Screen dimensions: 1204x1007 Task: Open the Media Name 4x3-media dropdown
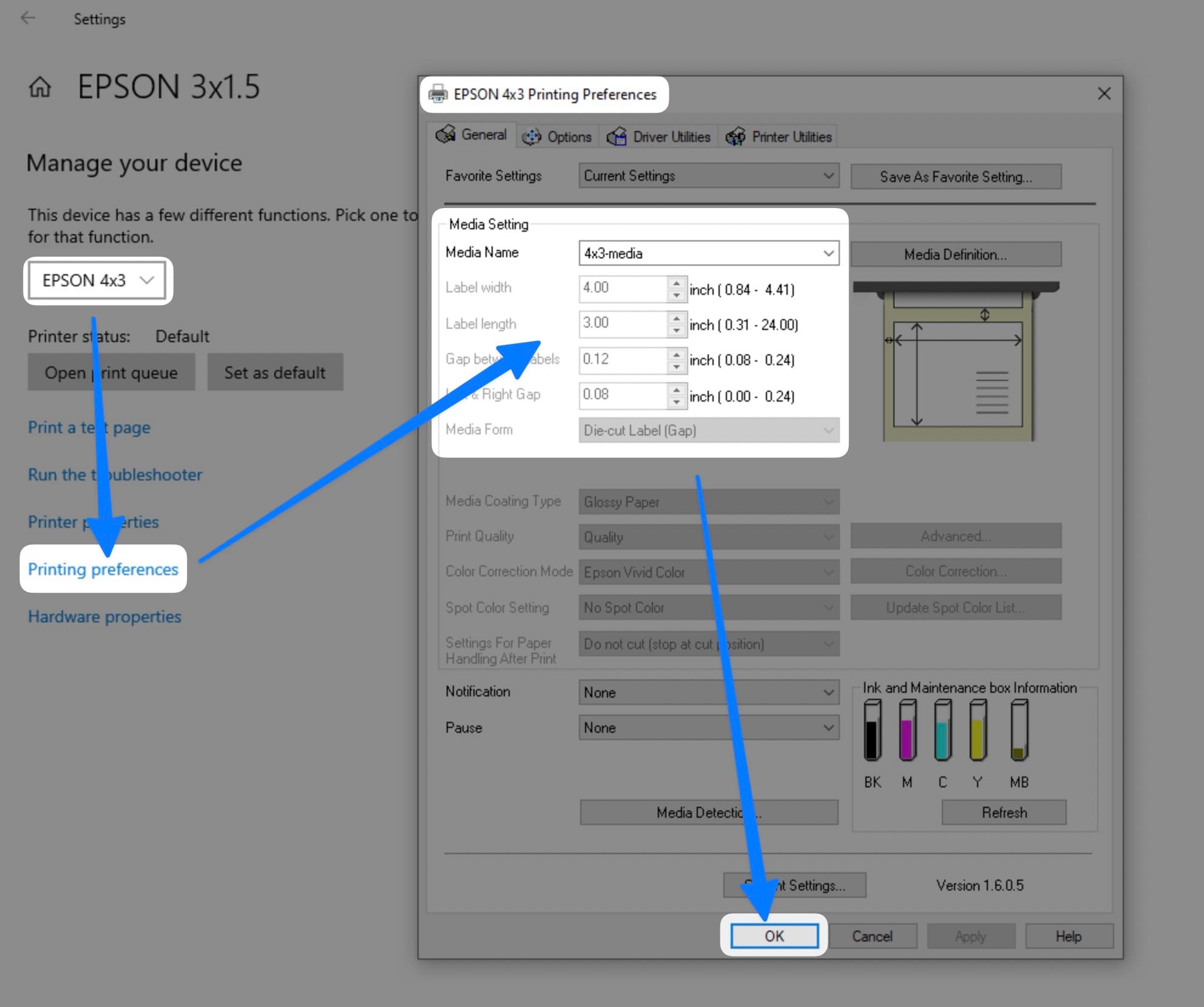[708, 254]
